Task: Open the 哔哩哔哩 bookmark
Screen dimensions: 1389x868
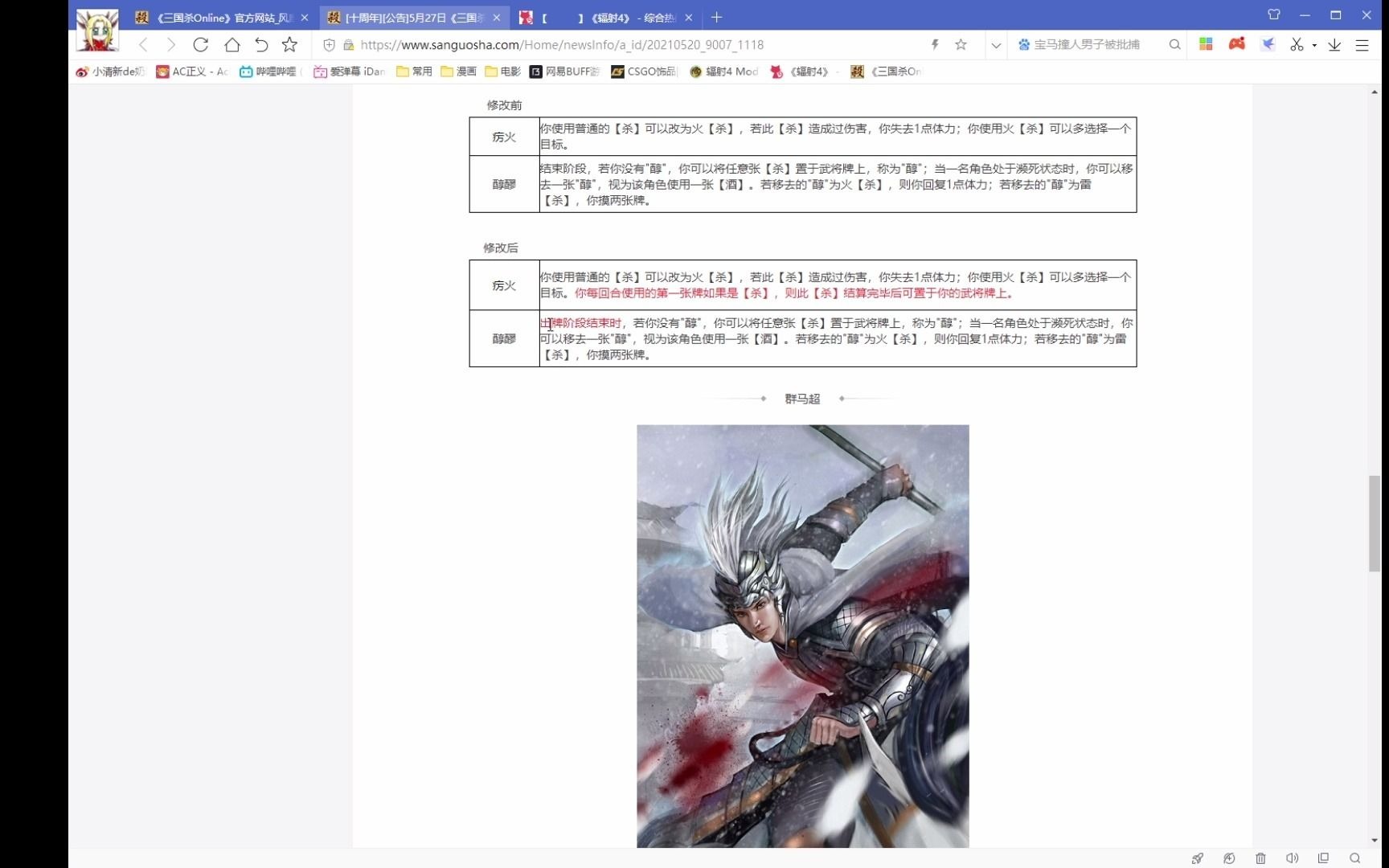Action: [x=271, y=72]
